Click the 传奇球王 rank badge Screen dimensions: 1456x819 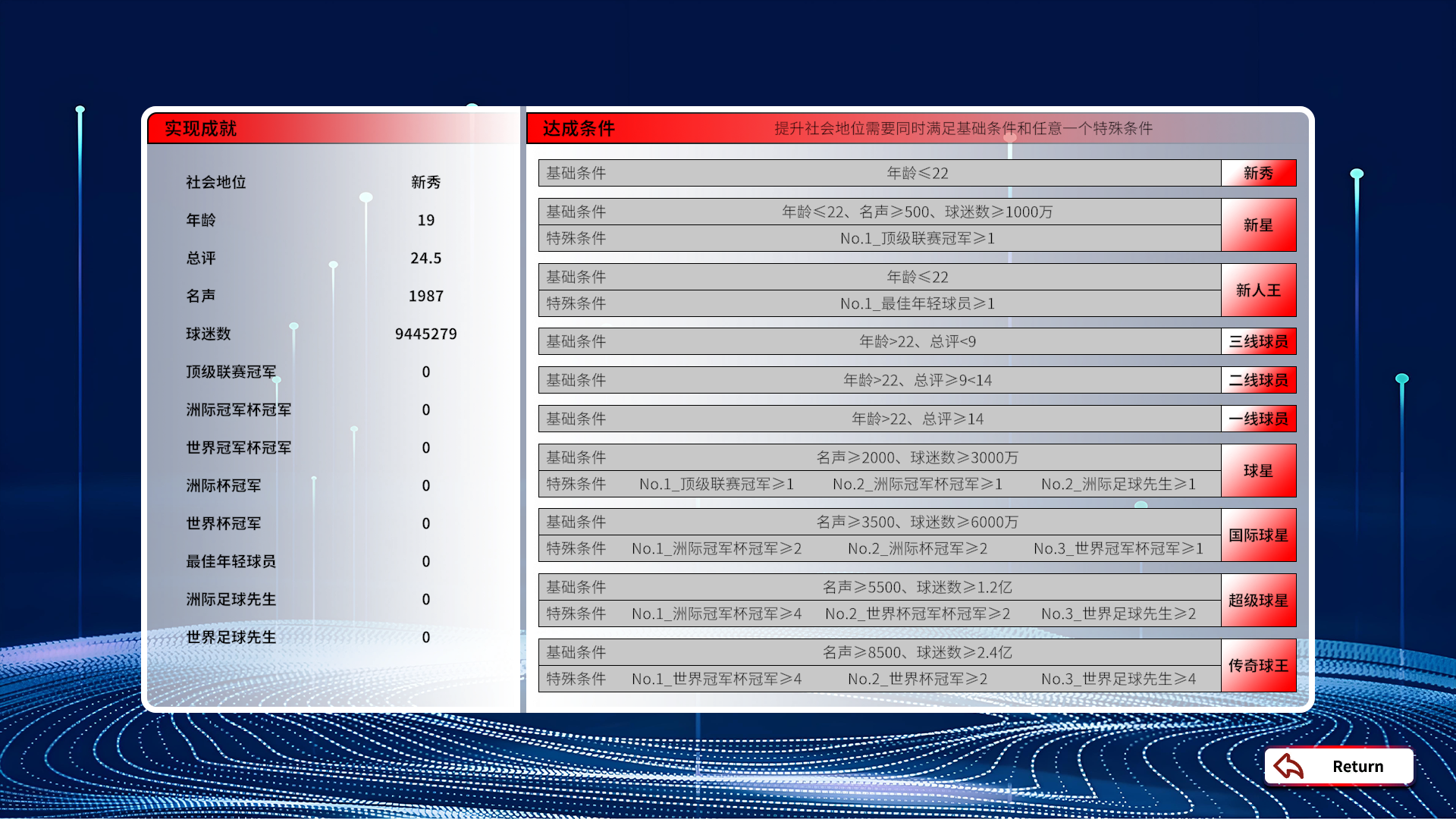[1258, 665]
